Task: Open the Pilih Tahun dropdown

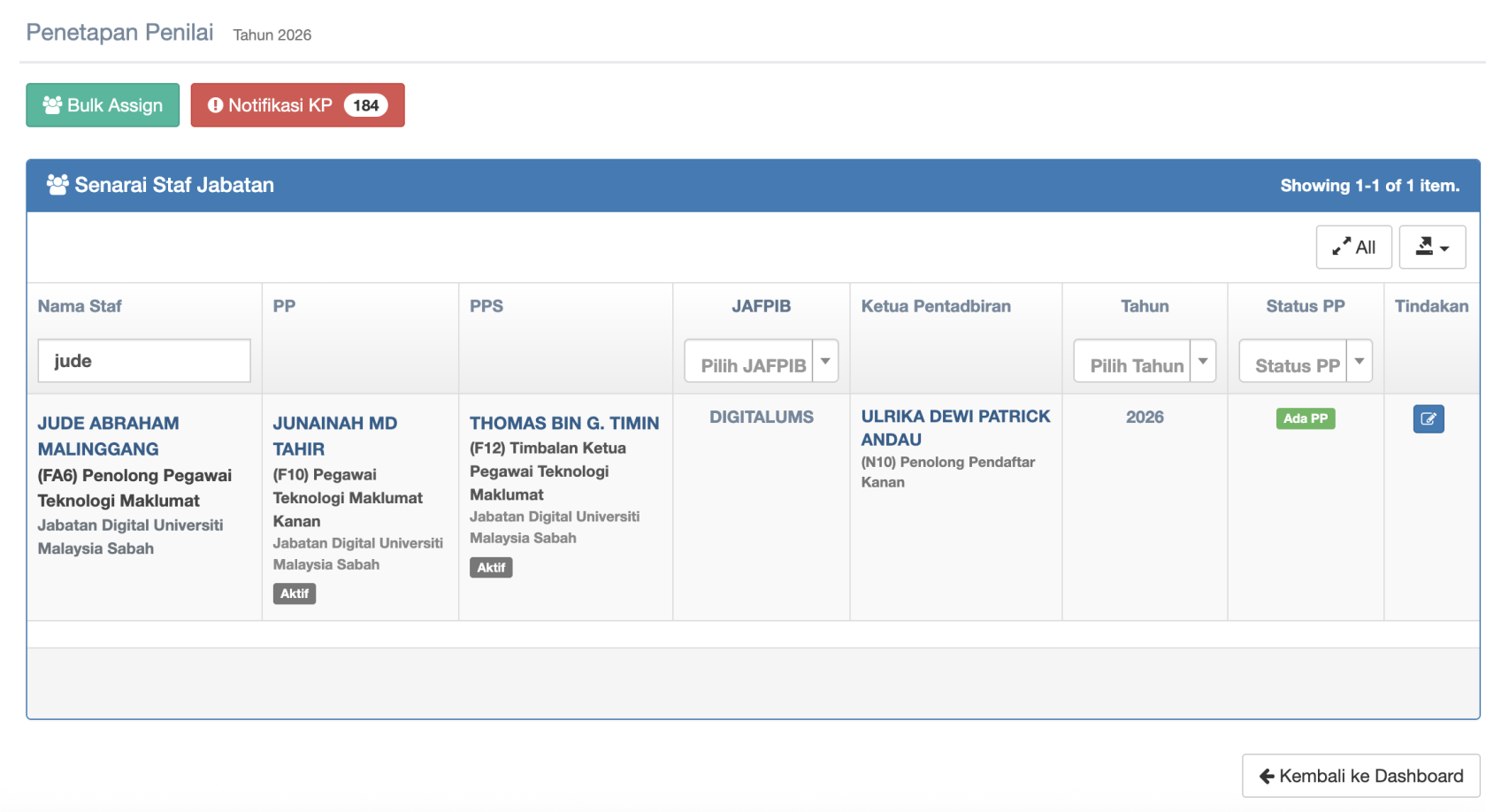Action: (x=1144, y=362)
